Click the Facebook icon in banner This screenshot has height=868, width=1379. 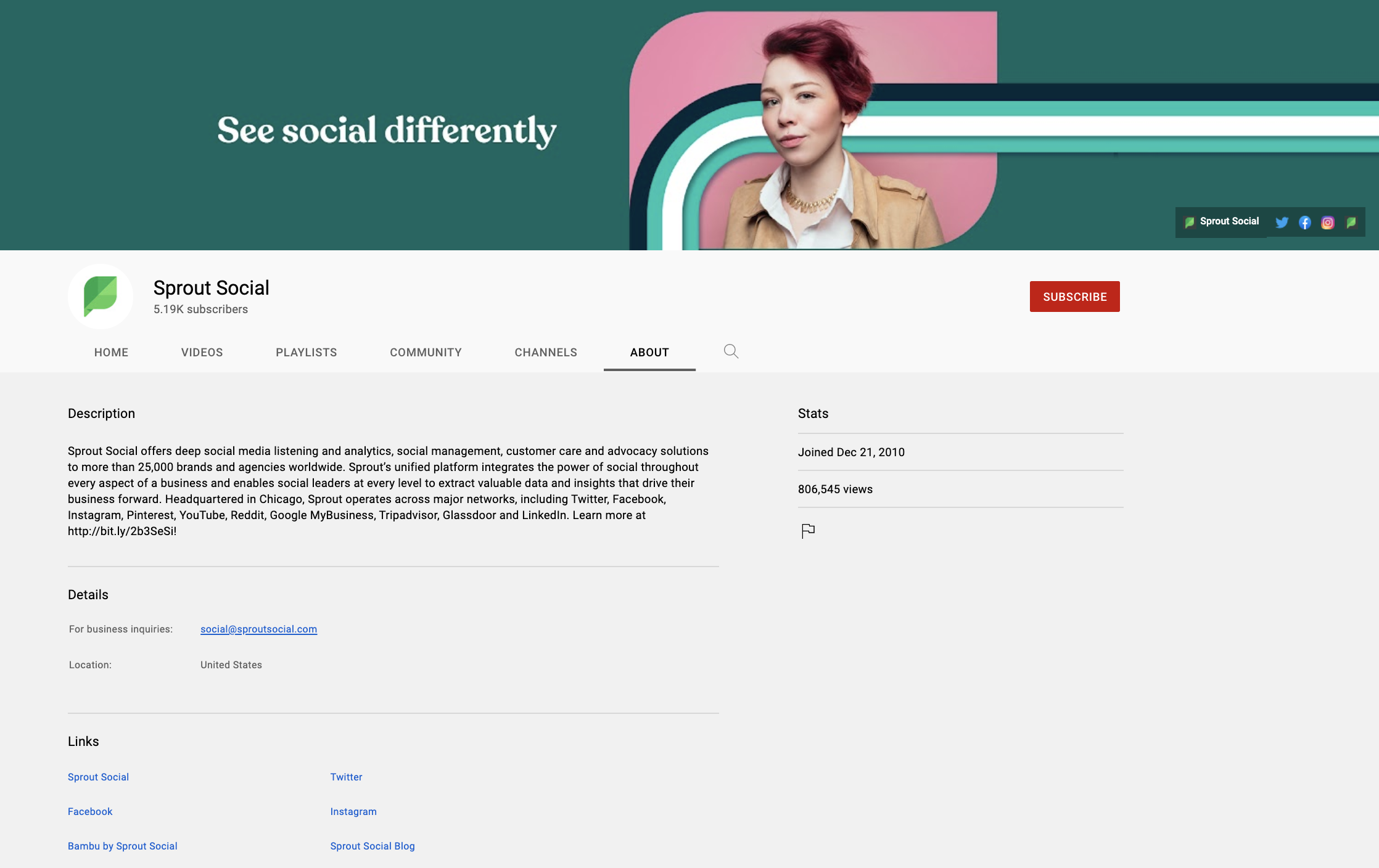(1304, 223)
